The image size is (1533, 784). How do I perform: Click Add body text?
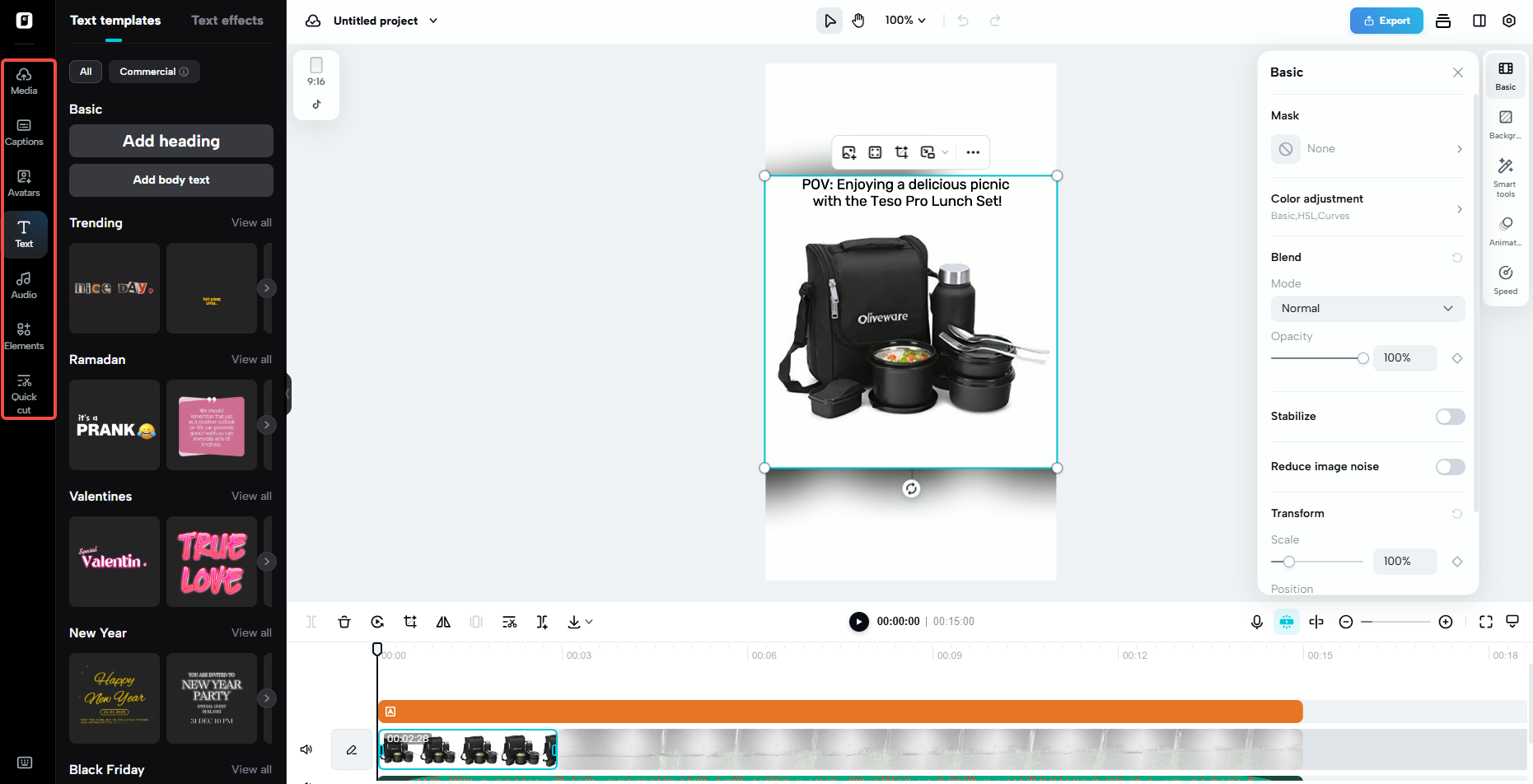pyautogui.click(x=171, y=180)
